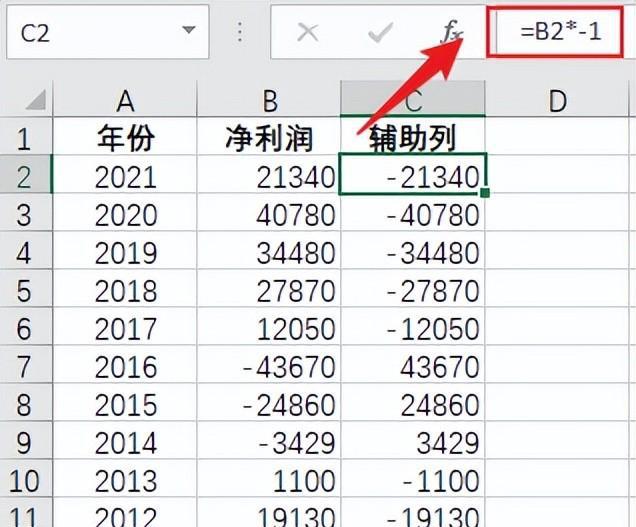Select column D header
This screenshot has width=636, height=527.
pyautogui.click(x=557, y=99)
